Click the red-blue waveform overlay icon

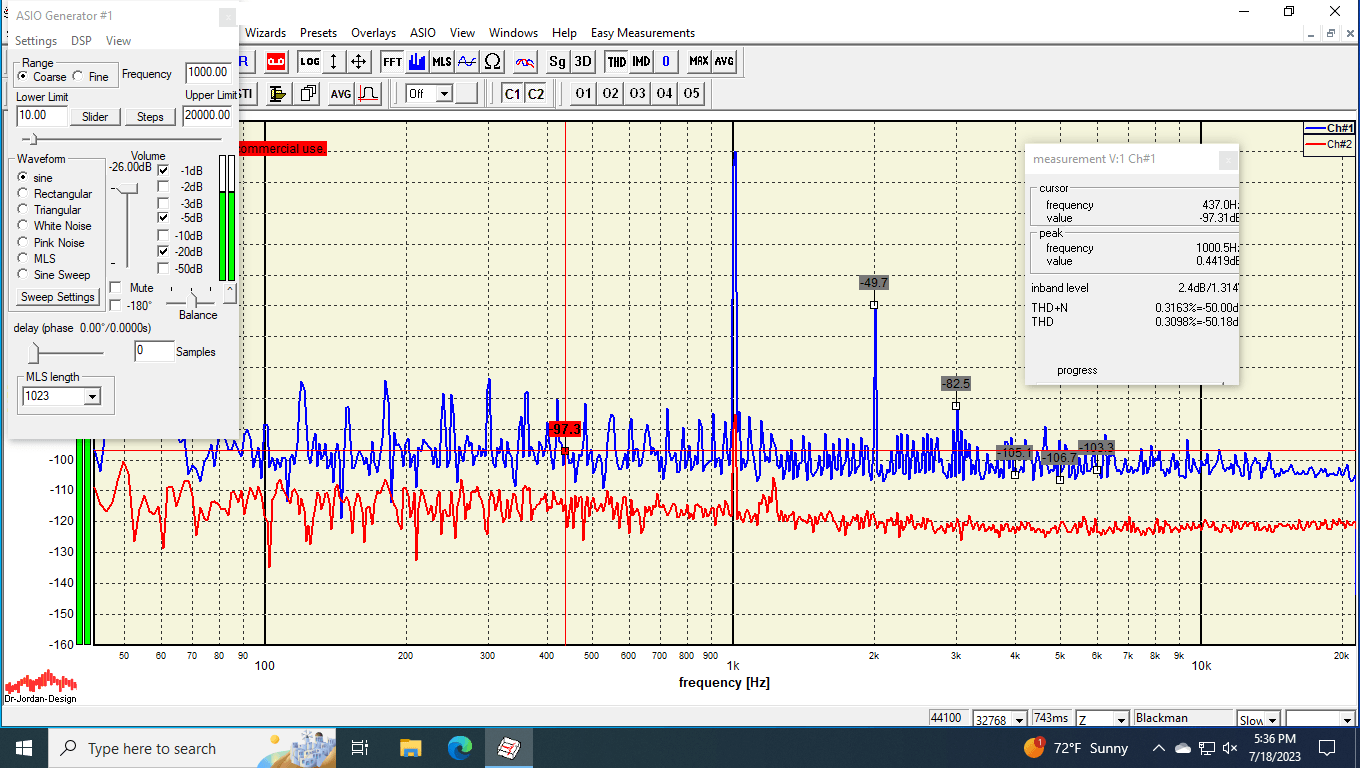click(525, 61)
